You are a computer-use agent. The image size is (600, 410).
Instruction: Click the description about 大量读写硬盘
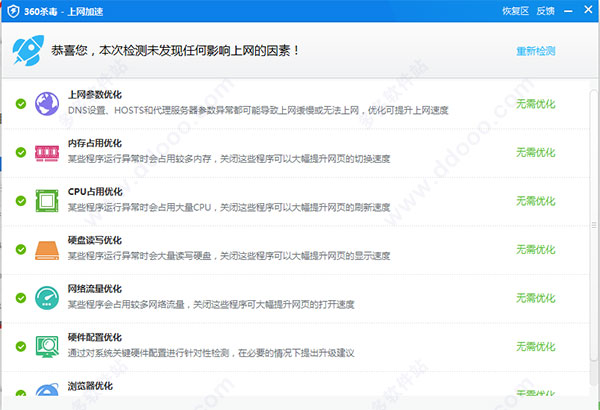229,256
